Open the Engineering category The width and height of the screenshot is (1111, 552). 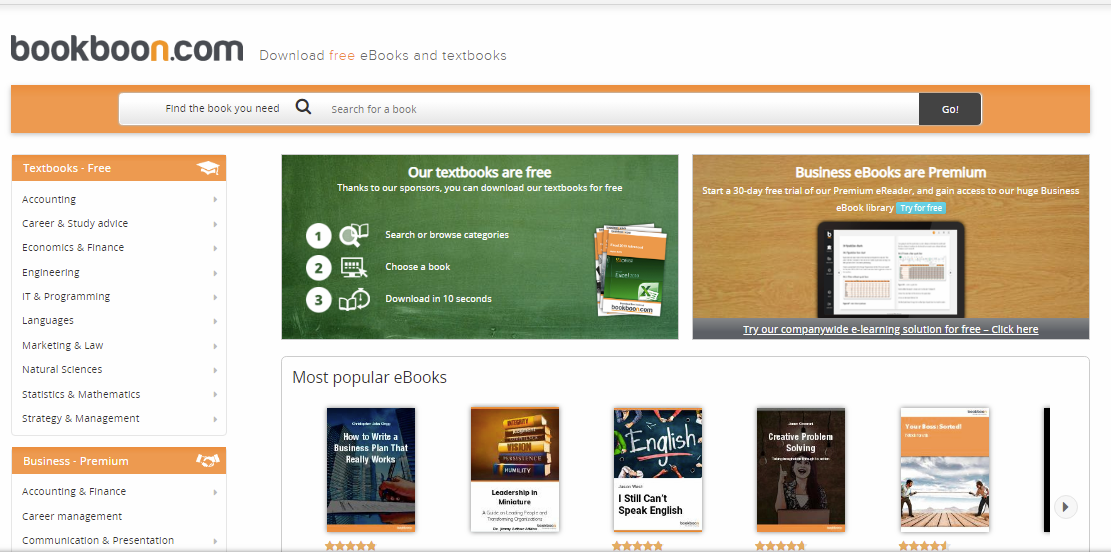tap(50, 273)
